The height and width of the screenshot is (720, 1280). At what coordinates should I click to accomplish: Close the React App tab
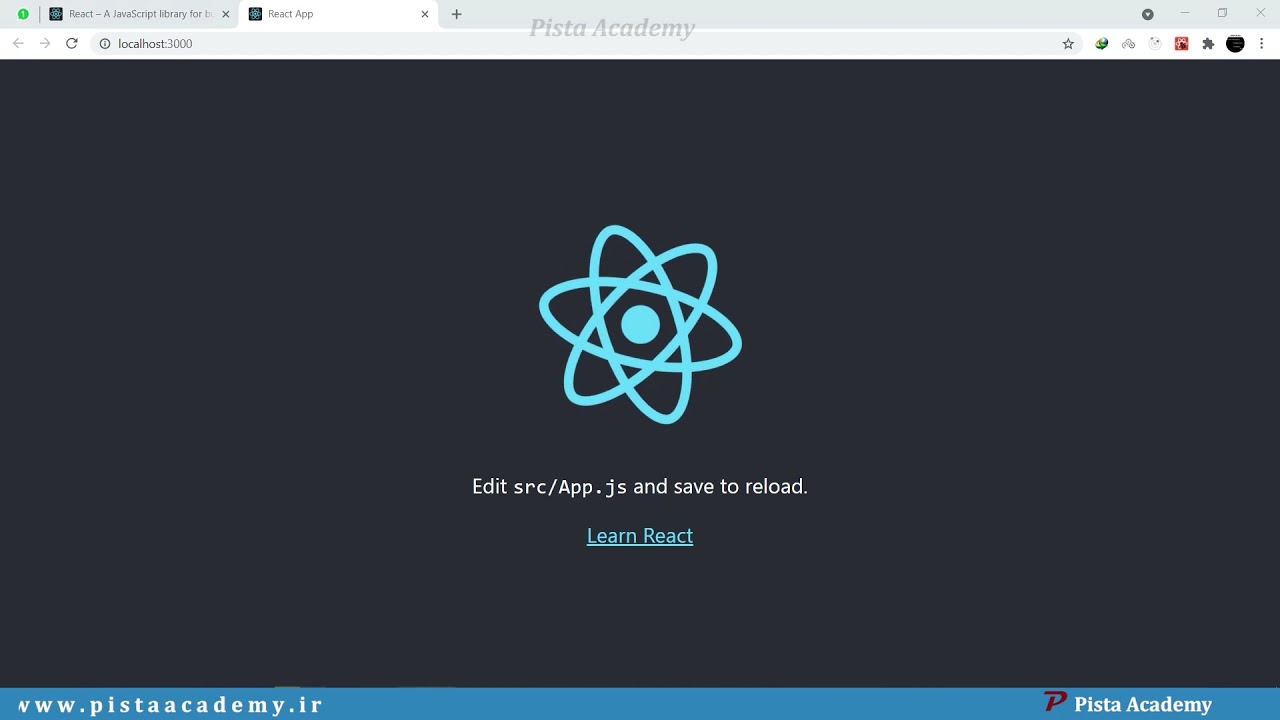[x=425, y=14]
